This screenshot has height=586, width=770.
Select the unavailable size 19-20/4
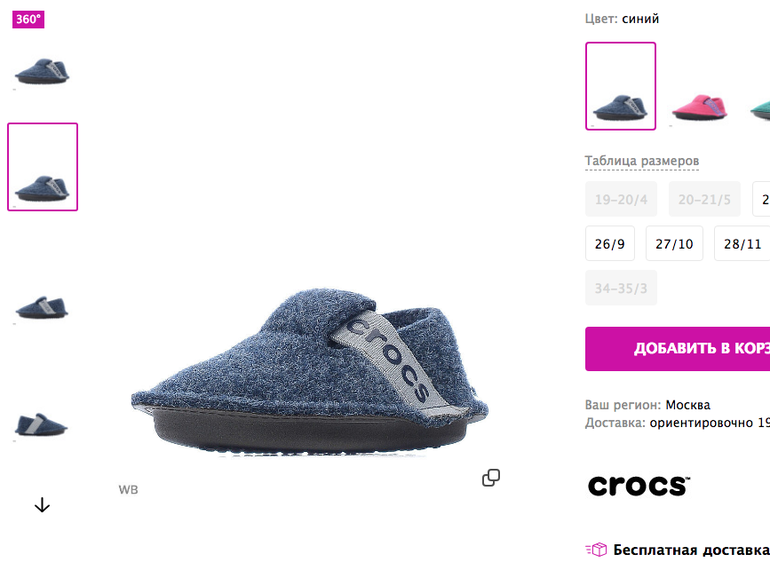pos(621,199)
